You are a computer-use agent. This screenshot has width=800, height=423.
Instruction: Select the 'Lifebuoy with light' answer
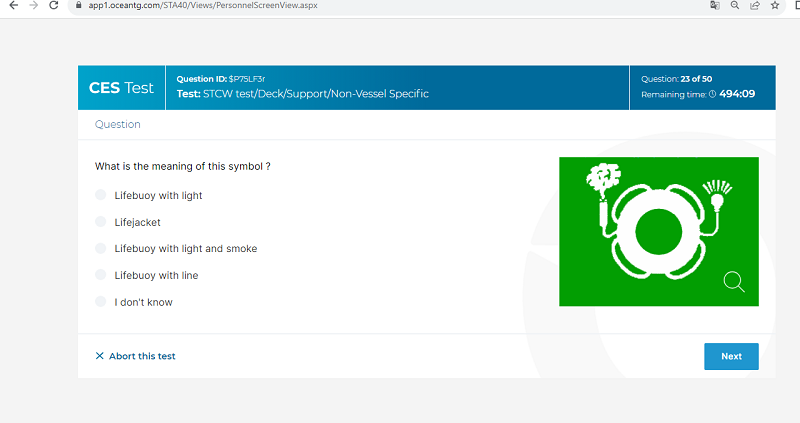101,195
